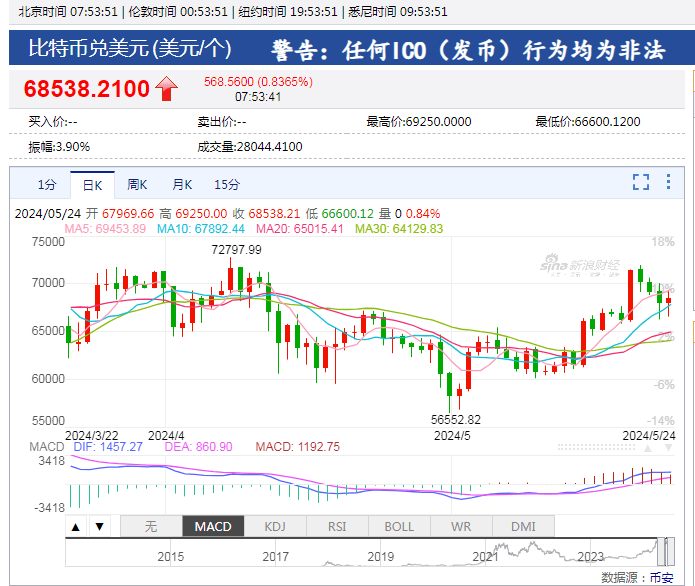Open the 币安 data source link
Image resolution: width=695 pixels, height=586 pixels.
[x=662, y=578]
